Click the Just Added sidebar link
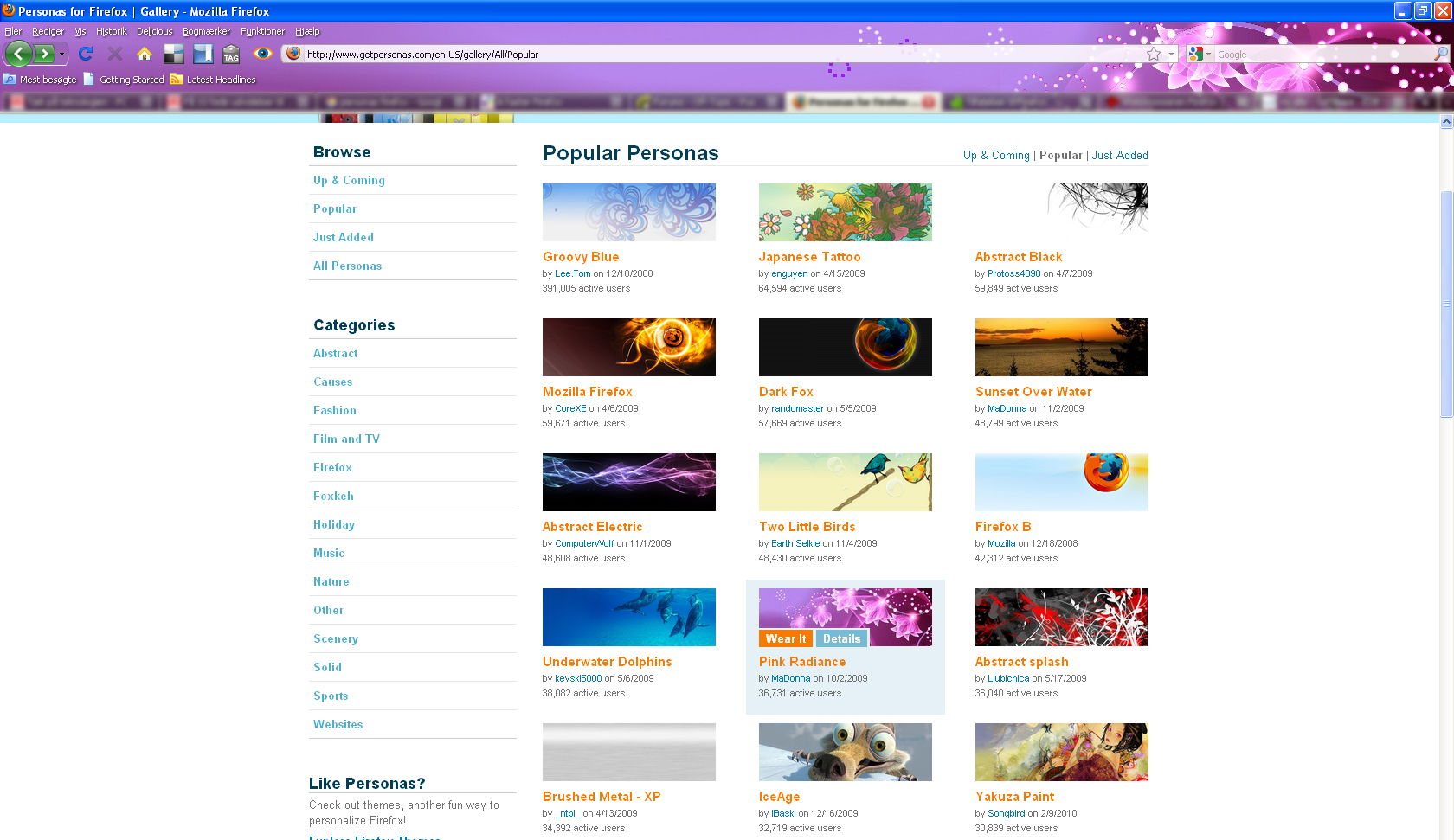This screenshot has width=1454, height=840. (344, 237)
